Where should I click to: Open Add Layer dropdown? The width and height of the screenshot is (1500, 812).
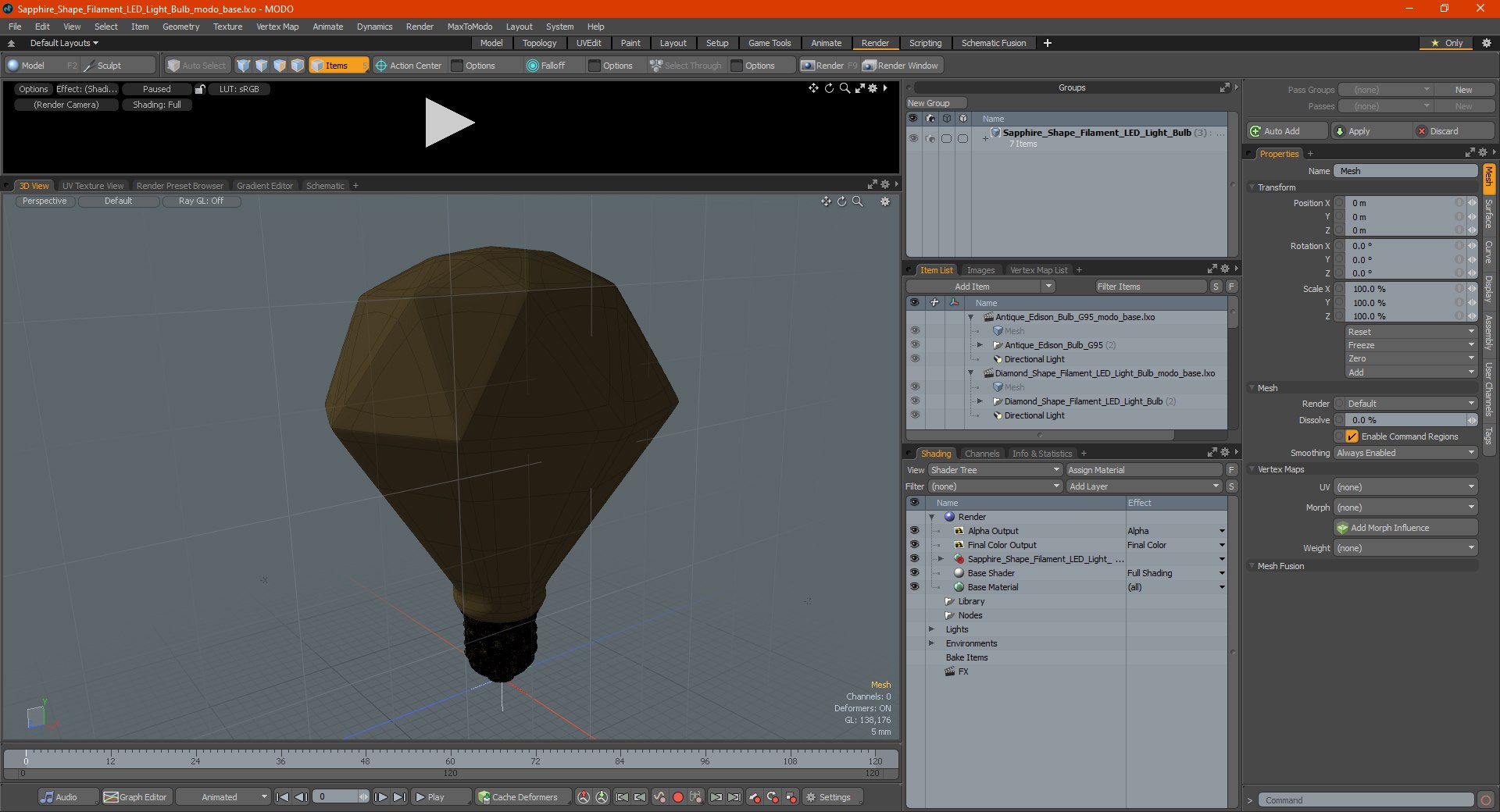(1144, 486)
